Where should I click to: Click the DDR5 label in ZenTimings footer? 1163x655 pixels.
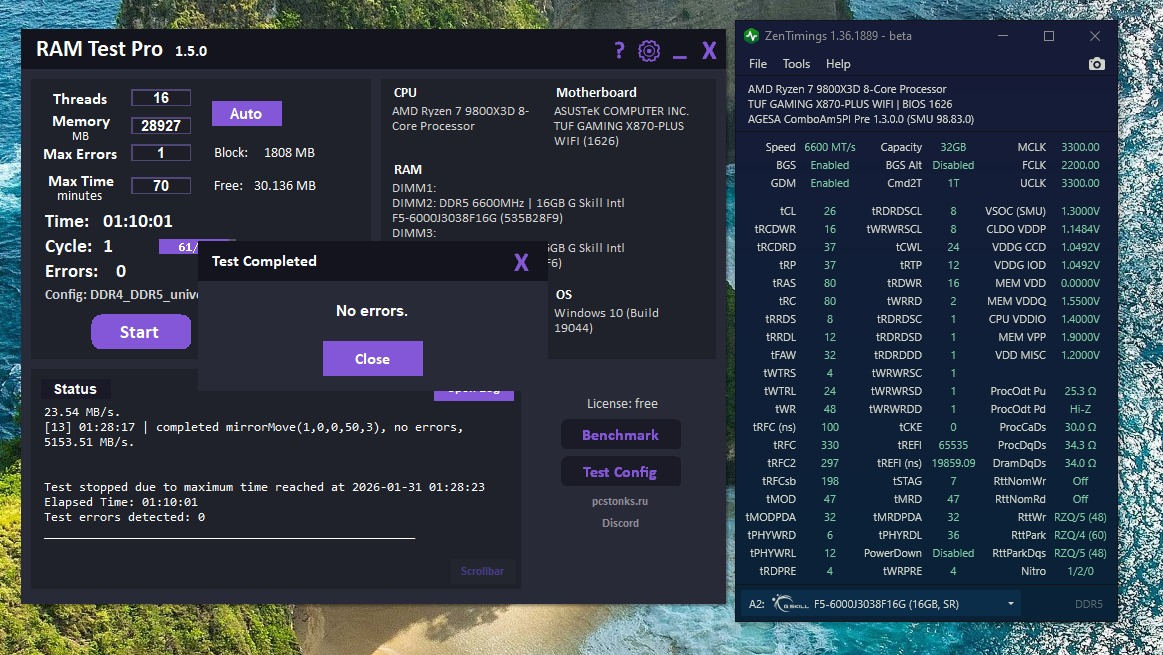click(x=1088, y=604)
